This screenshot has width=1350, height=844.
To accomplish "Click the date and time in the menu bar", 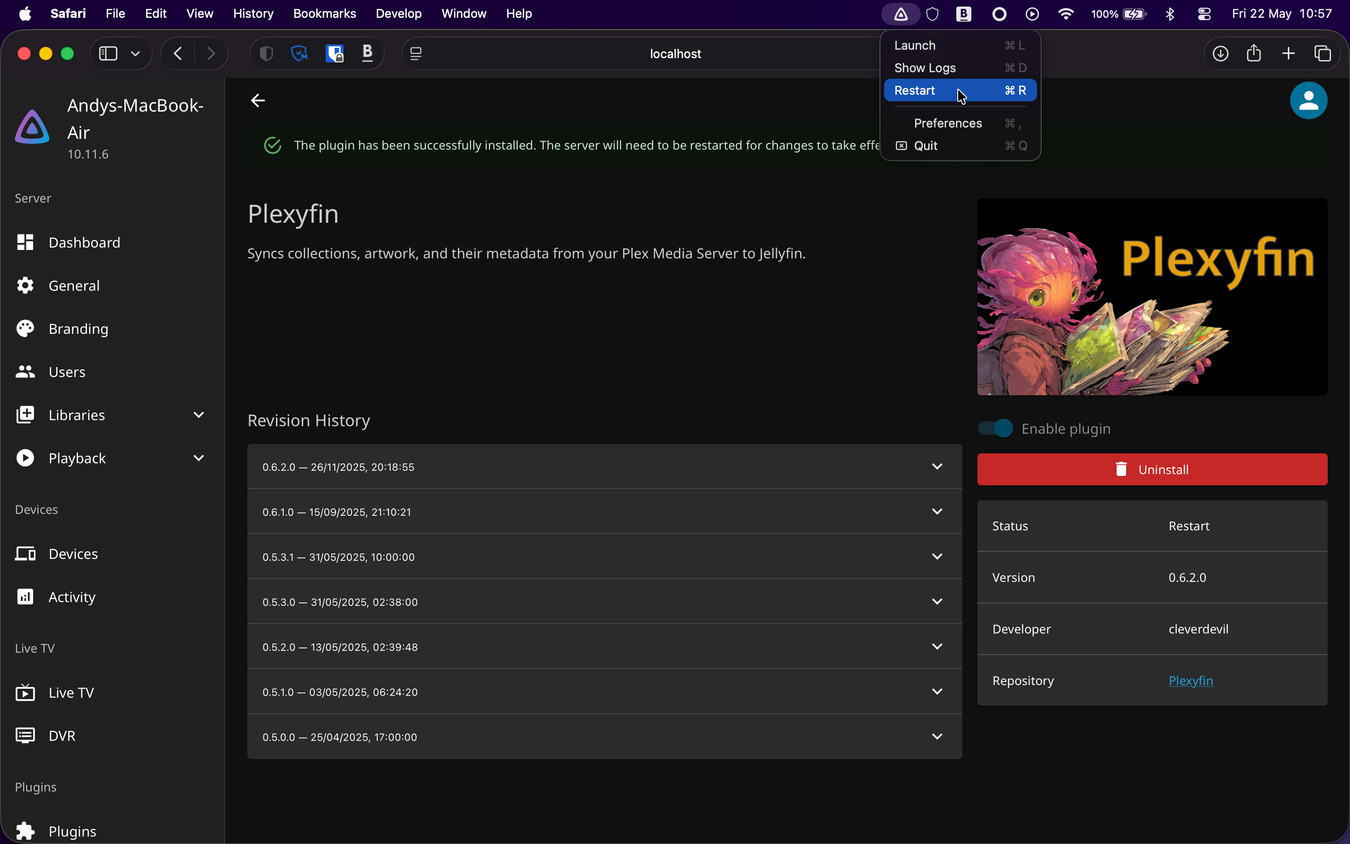I will pos(1282,14).
